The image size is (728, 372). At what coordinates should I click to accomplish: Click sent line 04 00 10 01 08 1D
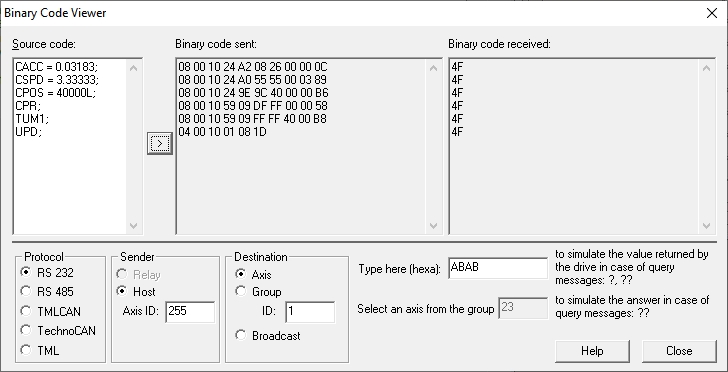[x=222, y=132]
